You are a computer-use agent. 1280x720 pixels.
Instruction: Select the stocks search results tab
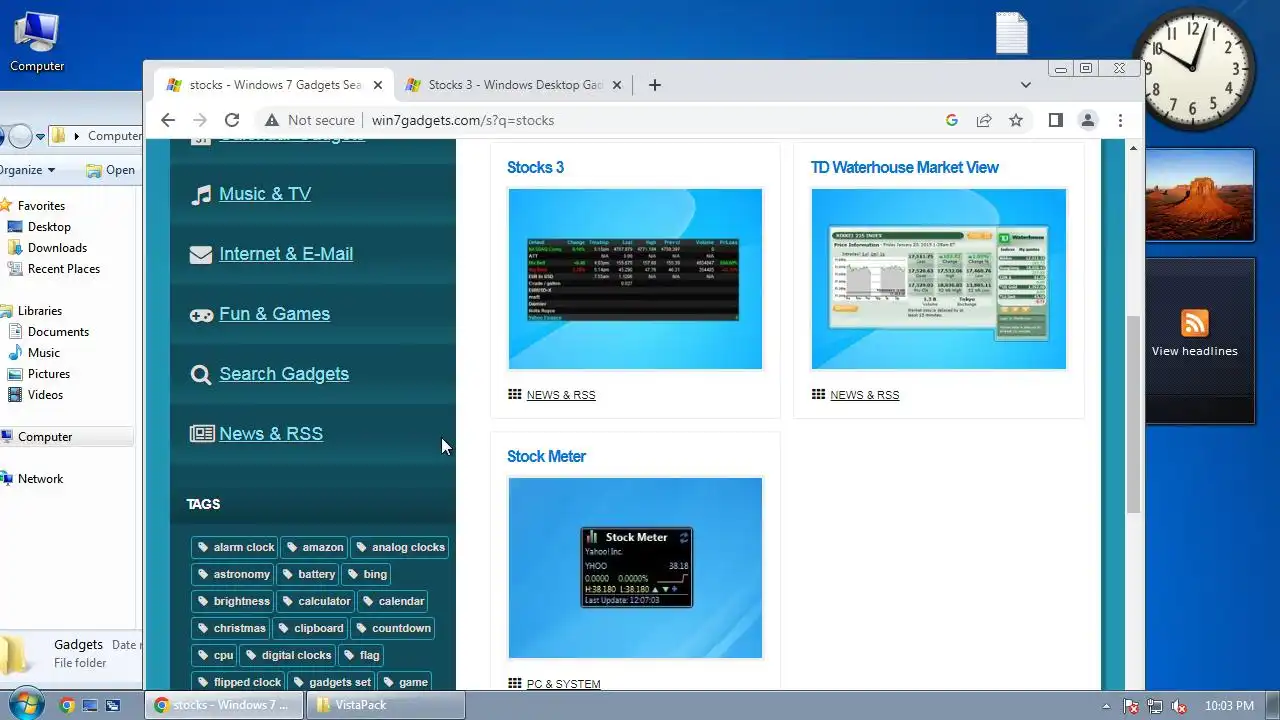pos(275,85)
